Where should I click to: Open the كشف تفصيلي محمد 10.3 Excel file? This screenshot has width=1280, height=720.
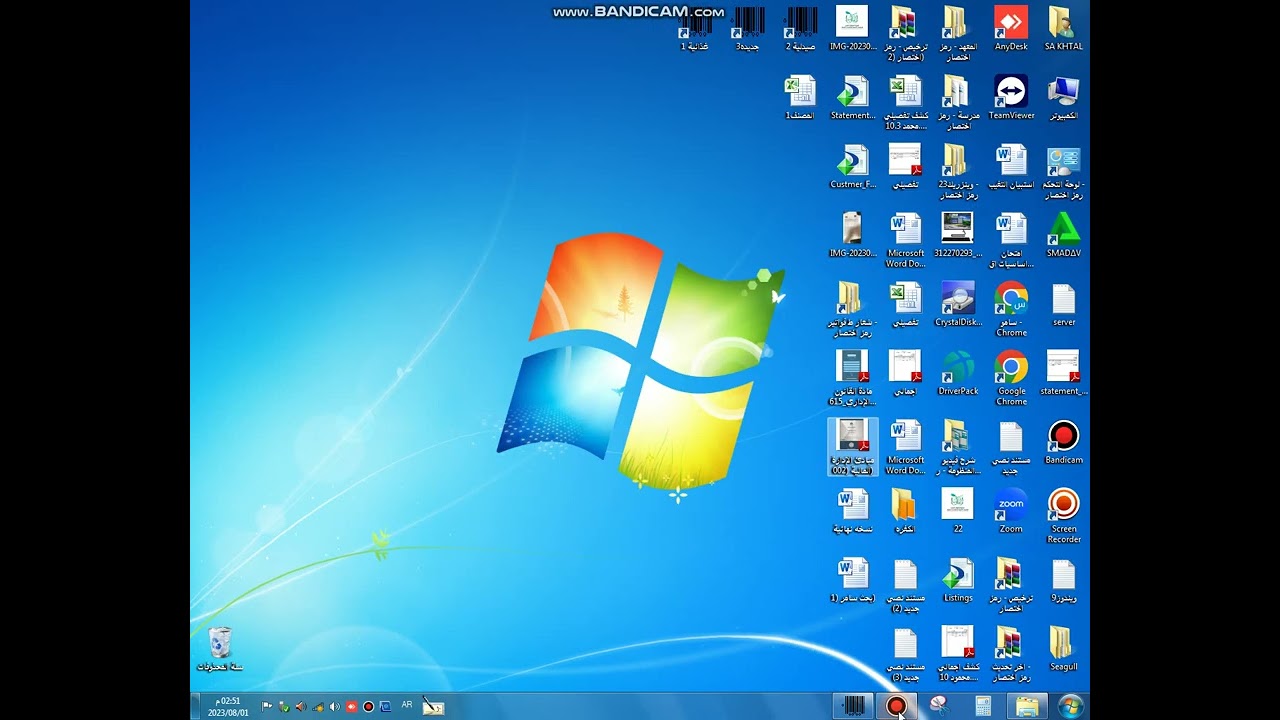point(905,102)
